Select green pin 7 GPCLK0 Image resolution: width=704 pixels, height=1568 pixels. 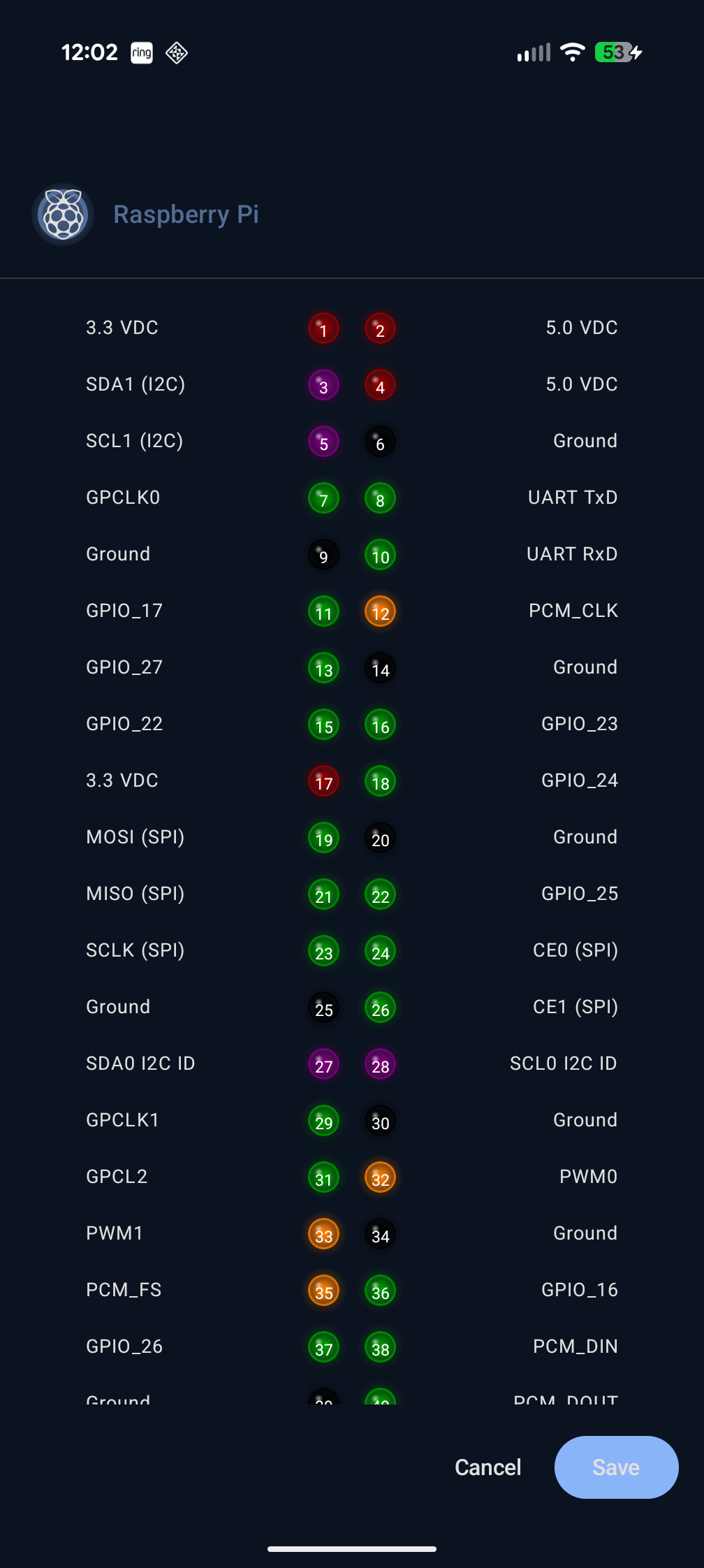point(323,498)
